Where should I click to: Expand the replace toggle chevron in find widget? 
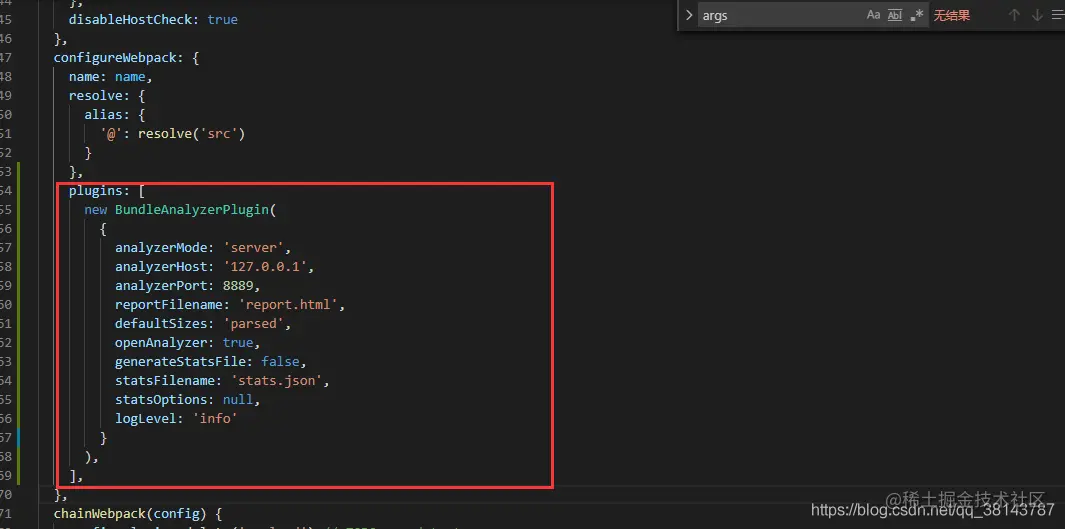point(689,15)
